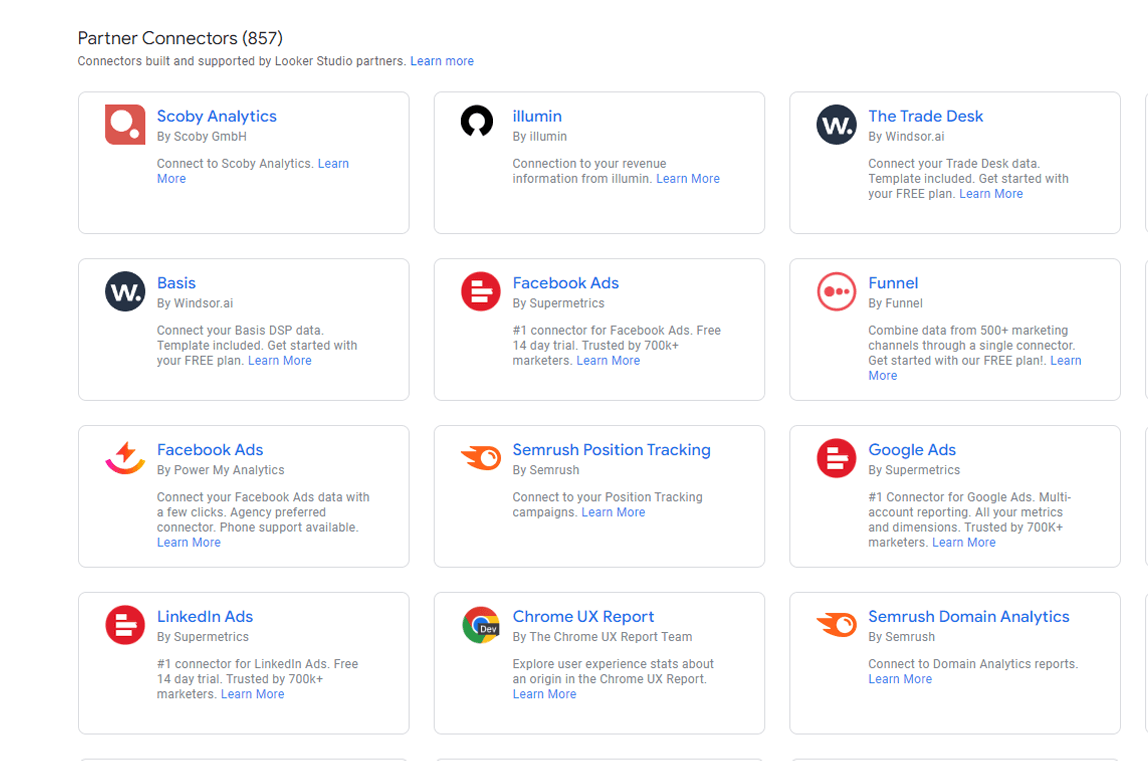
Task: Click Learn More in Google Ads card
Action: click(x=964, y=542)
